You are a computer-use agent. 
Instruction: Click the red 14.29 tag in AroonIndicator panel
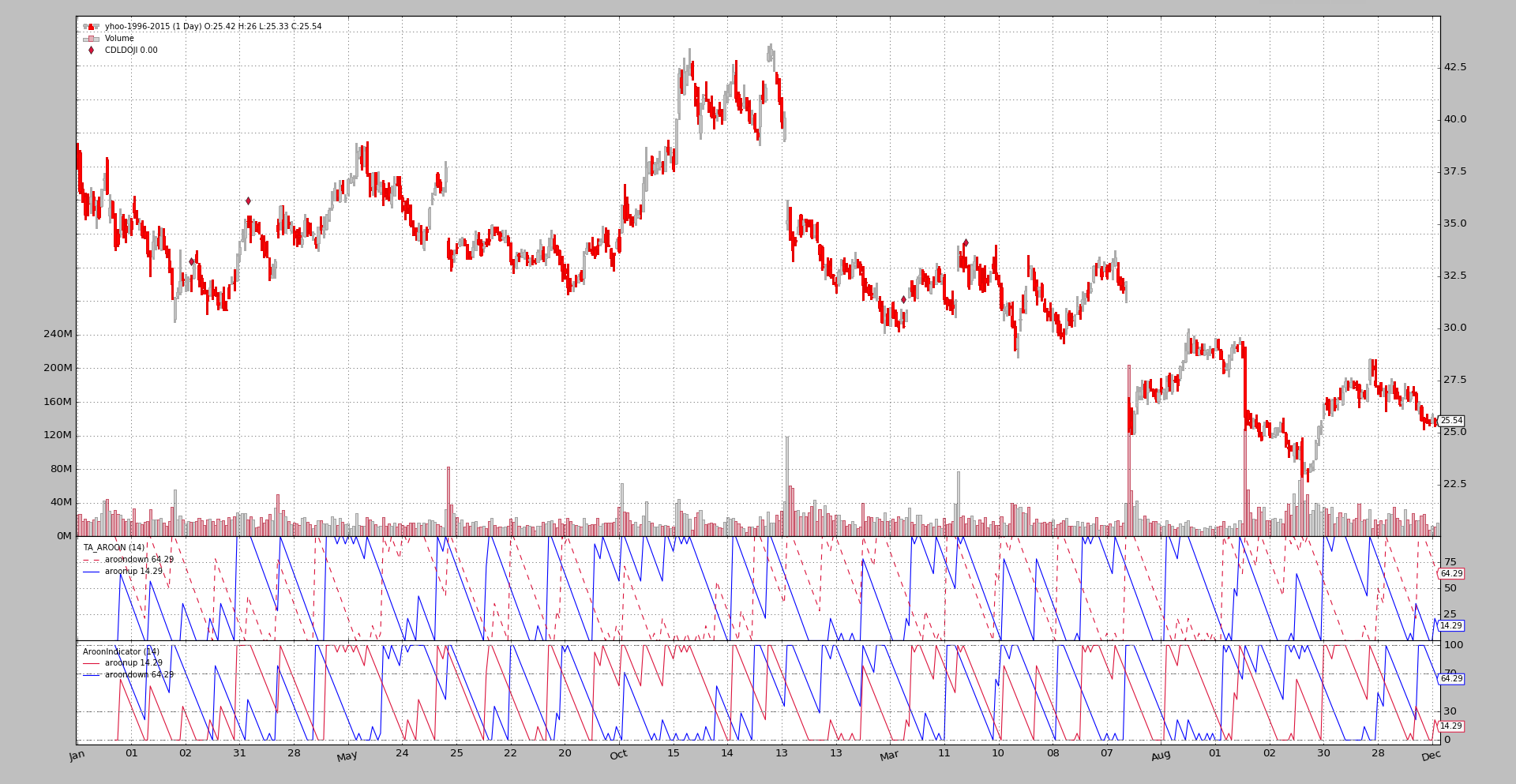click(x=1451, y=726)
